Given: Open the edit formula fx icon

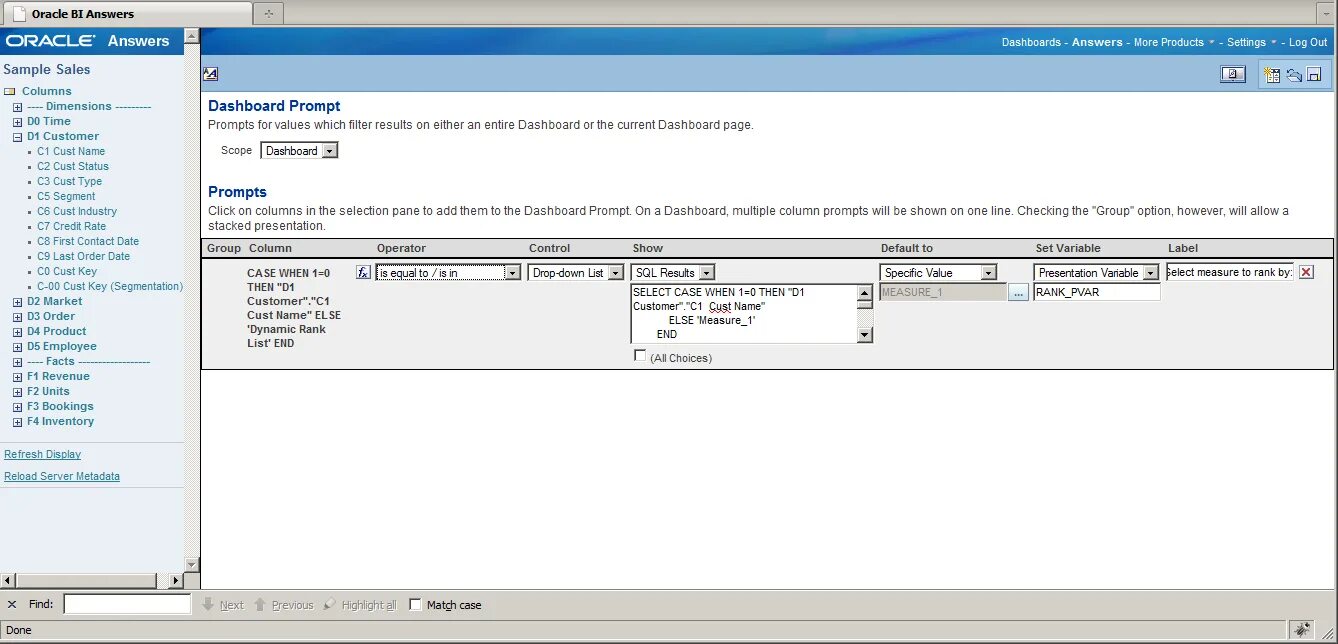Looking at the screenshot, I should click(x=364, y=272).
